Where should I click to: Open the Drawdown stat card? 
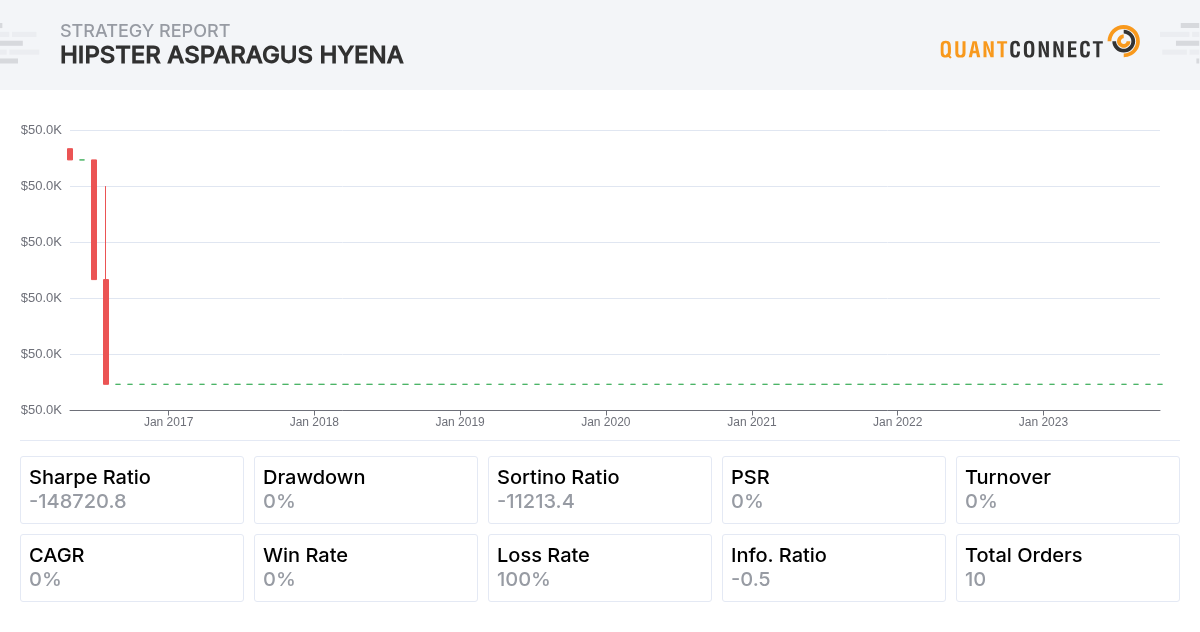point(366,490)
